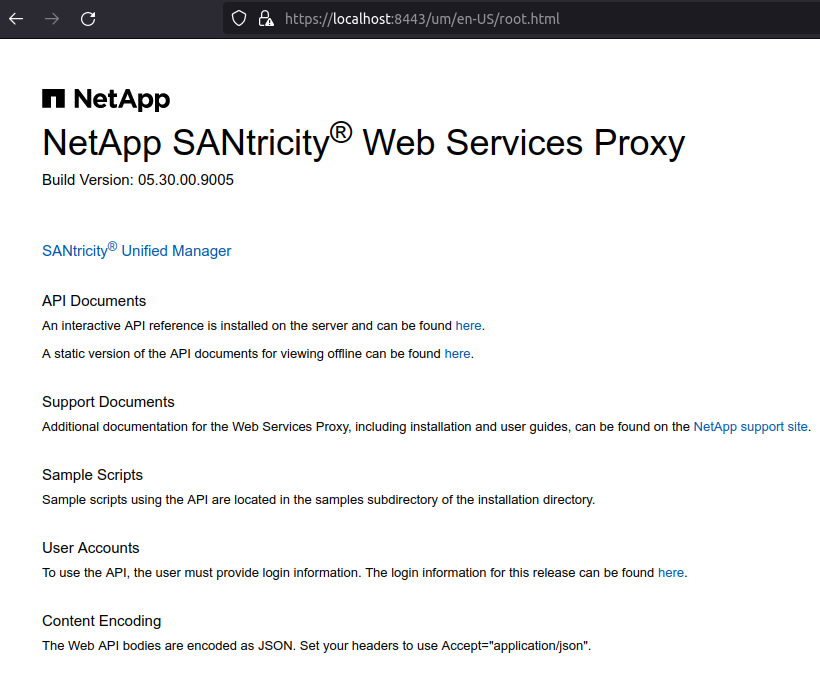Click the 'Support Documents' heading
The image size is (820, 697).
point(108,402)
